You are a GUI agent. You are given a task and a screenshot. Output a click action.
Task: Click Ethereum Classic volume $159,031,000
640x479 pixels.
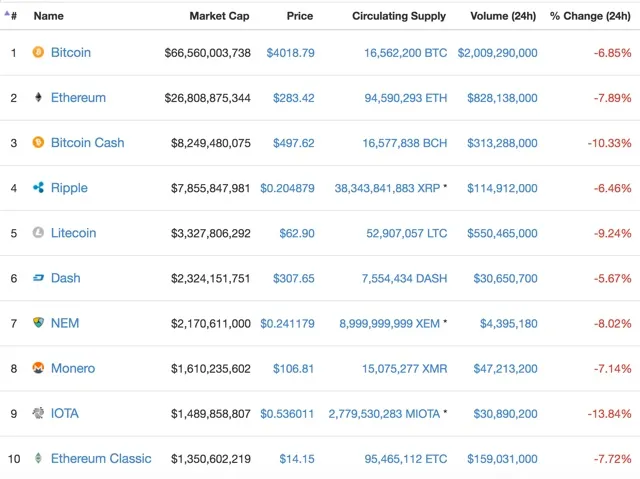coord(502,459)
